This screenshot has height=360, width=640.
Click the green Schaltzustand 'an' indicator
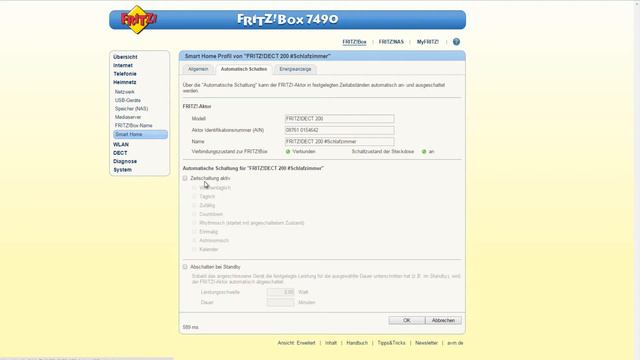424,152
